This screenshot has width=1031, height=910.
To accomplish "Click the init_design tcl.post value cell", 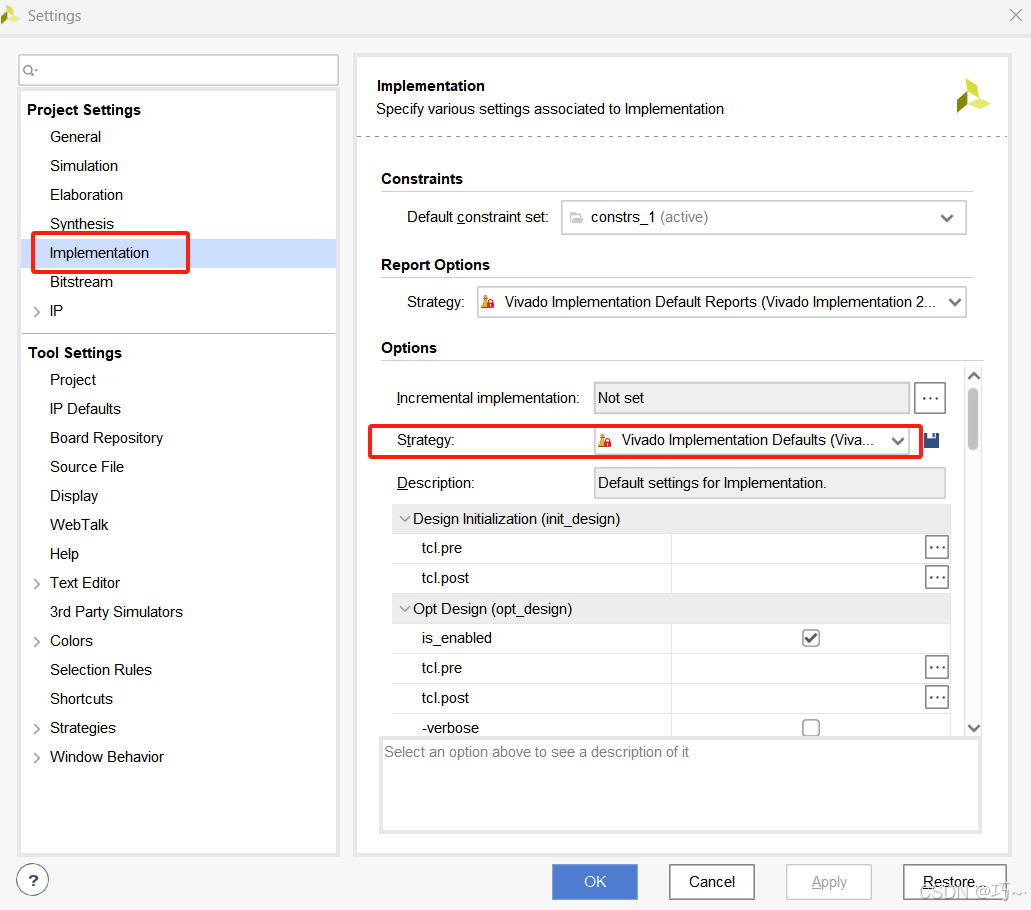I will (798, 578).
